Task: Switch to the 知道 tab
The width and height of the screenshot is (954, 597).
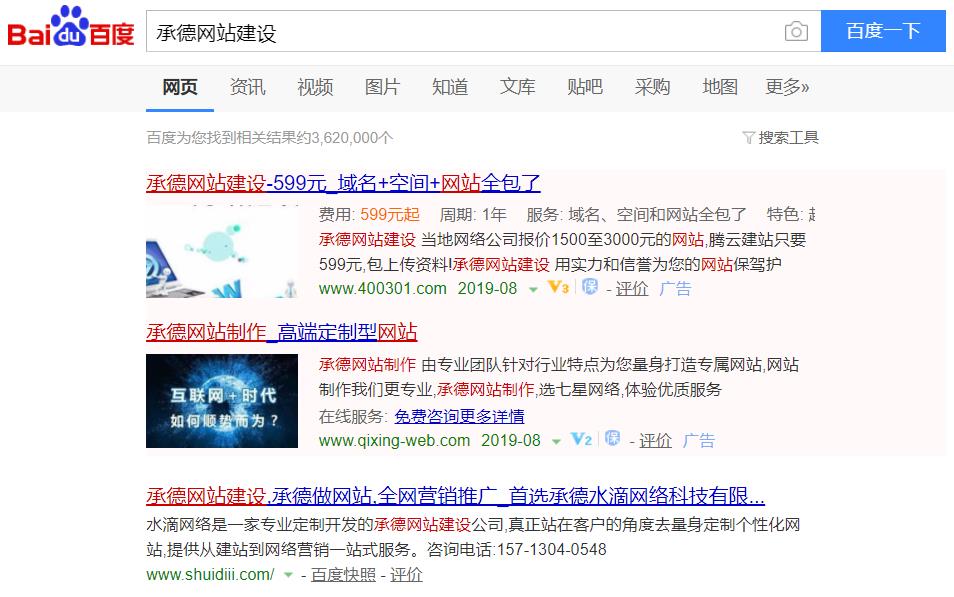Action: click(450, 87)
